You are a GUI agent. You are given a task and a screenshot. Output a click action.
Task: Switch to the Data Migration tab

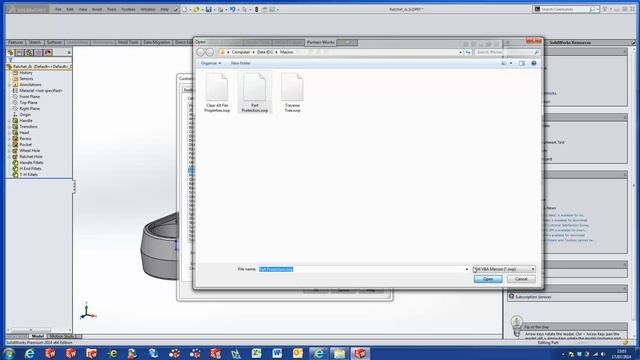(157, 42)
